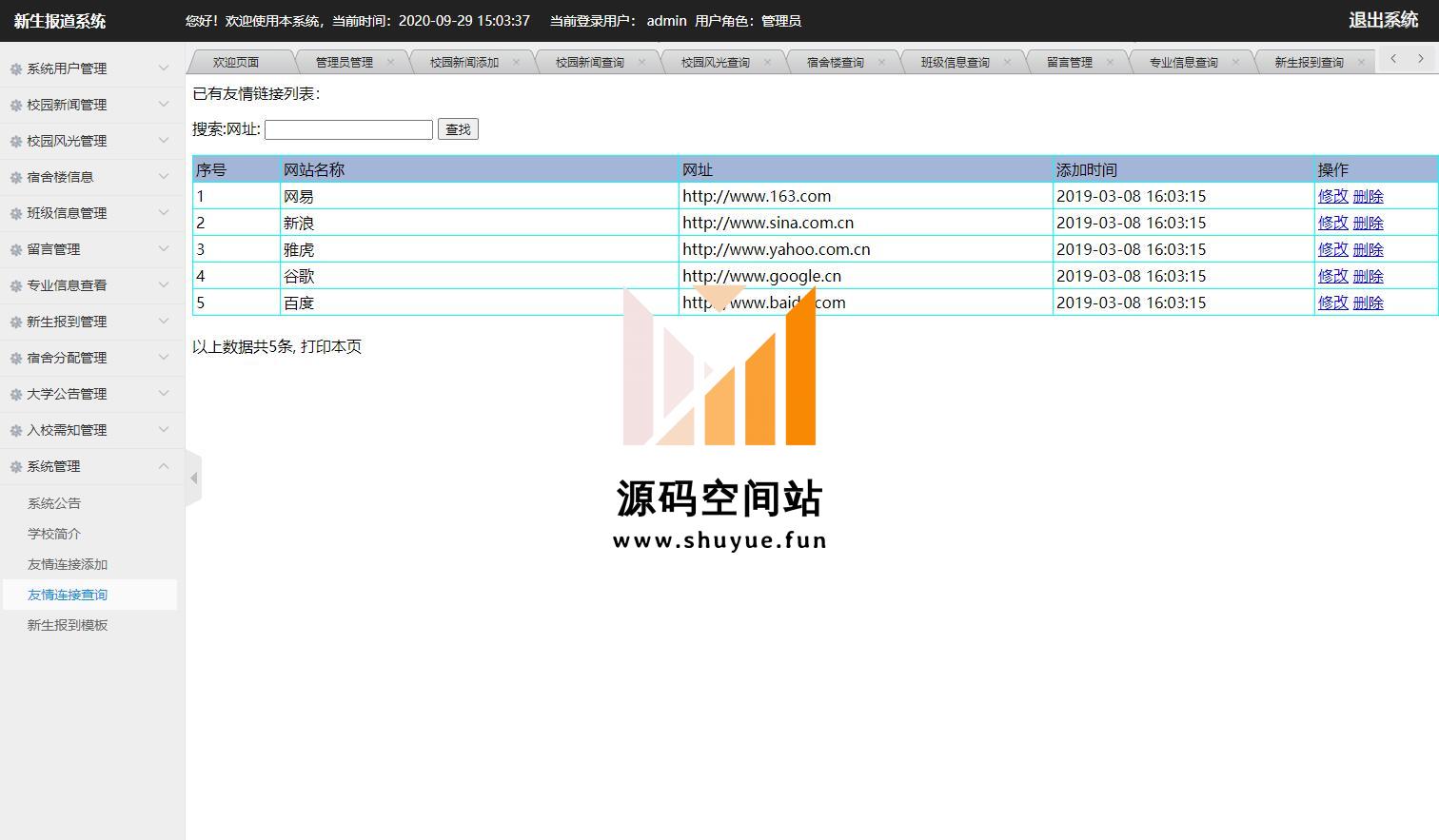This screenshot has height=840, width=1439.
Task: Click the gear icon beside 系统管理
Action: tap(16, 466)
